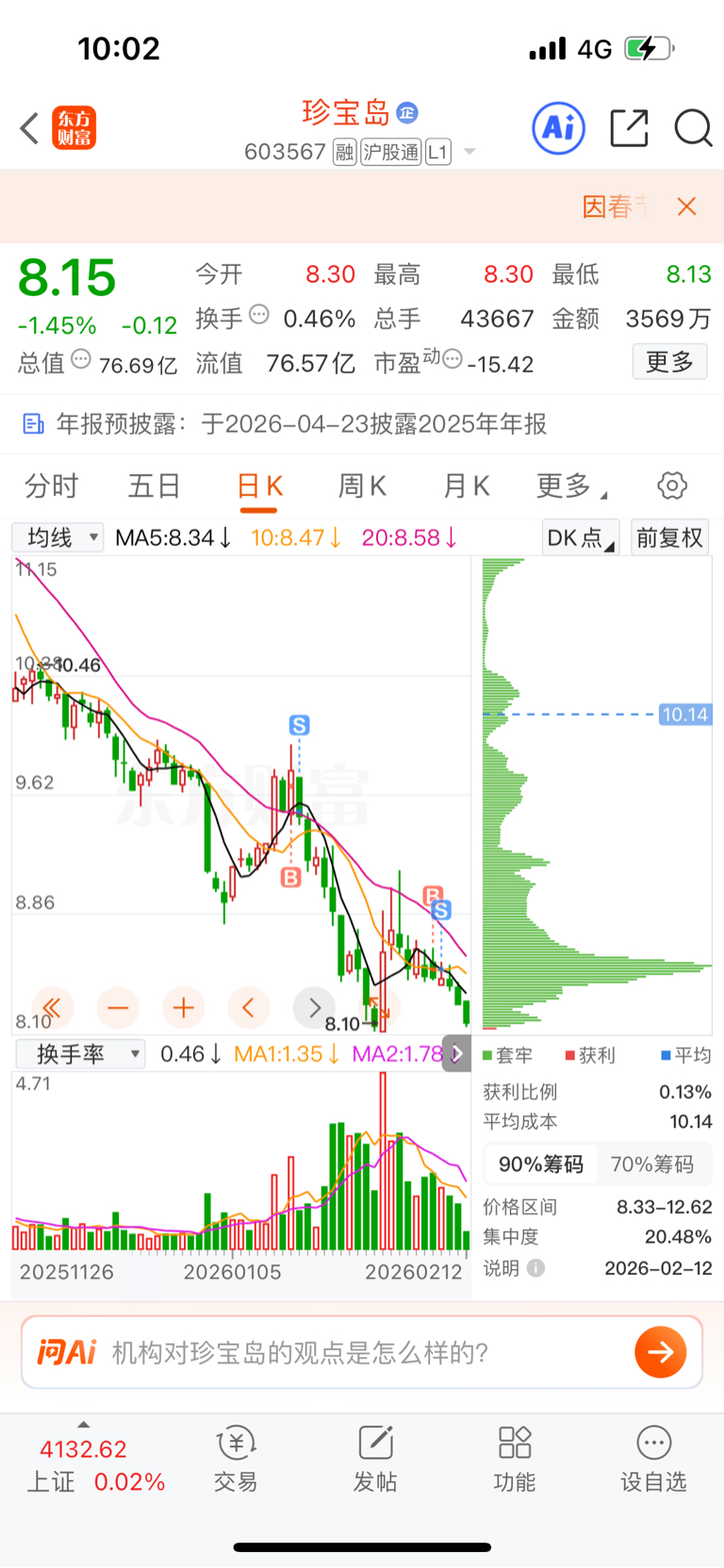Open the 年报预披露 announcement row
The width and height of the screenshot is (724, 1568).
tap(362, 424)
